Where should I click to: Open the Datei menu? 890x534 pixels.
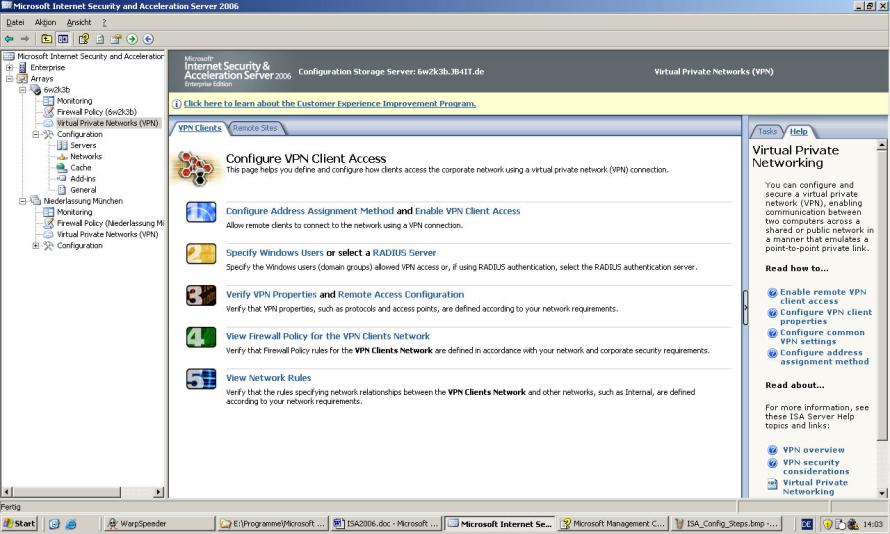(15, 22)
